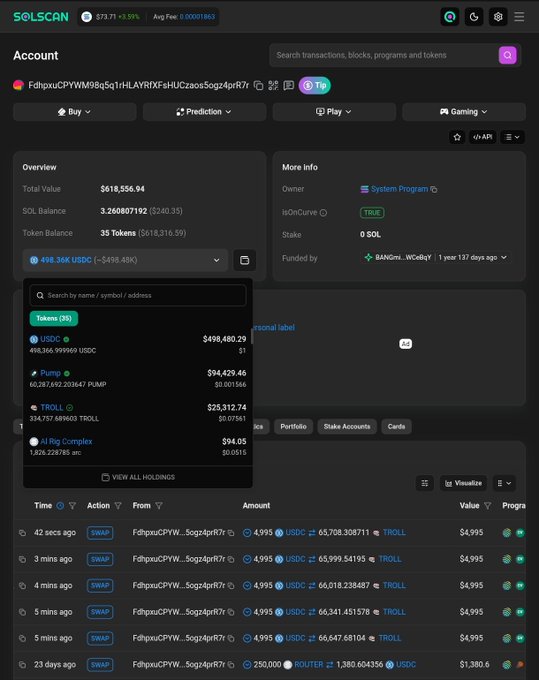Show the address QR code icon
The width and height of the screenshot is (539, 680).
[273, 85]
